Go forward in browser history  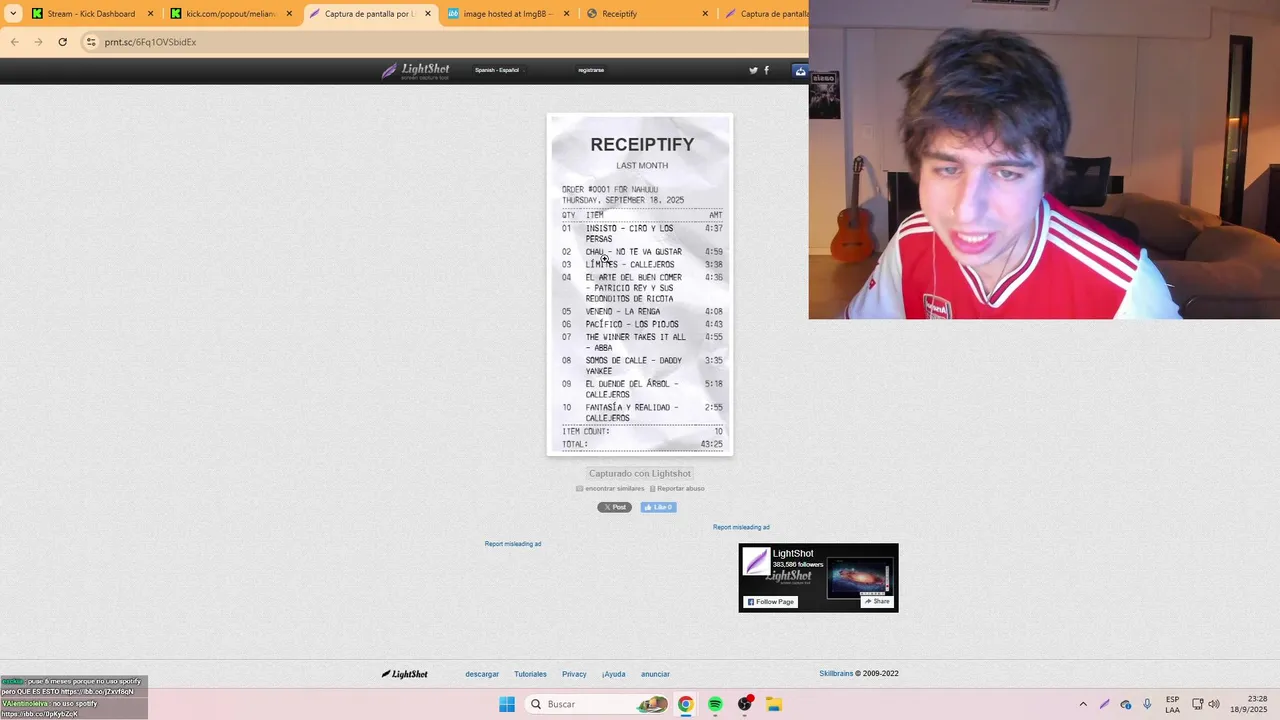pyautogui.click(x=38, y=42)
